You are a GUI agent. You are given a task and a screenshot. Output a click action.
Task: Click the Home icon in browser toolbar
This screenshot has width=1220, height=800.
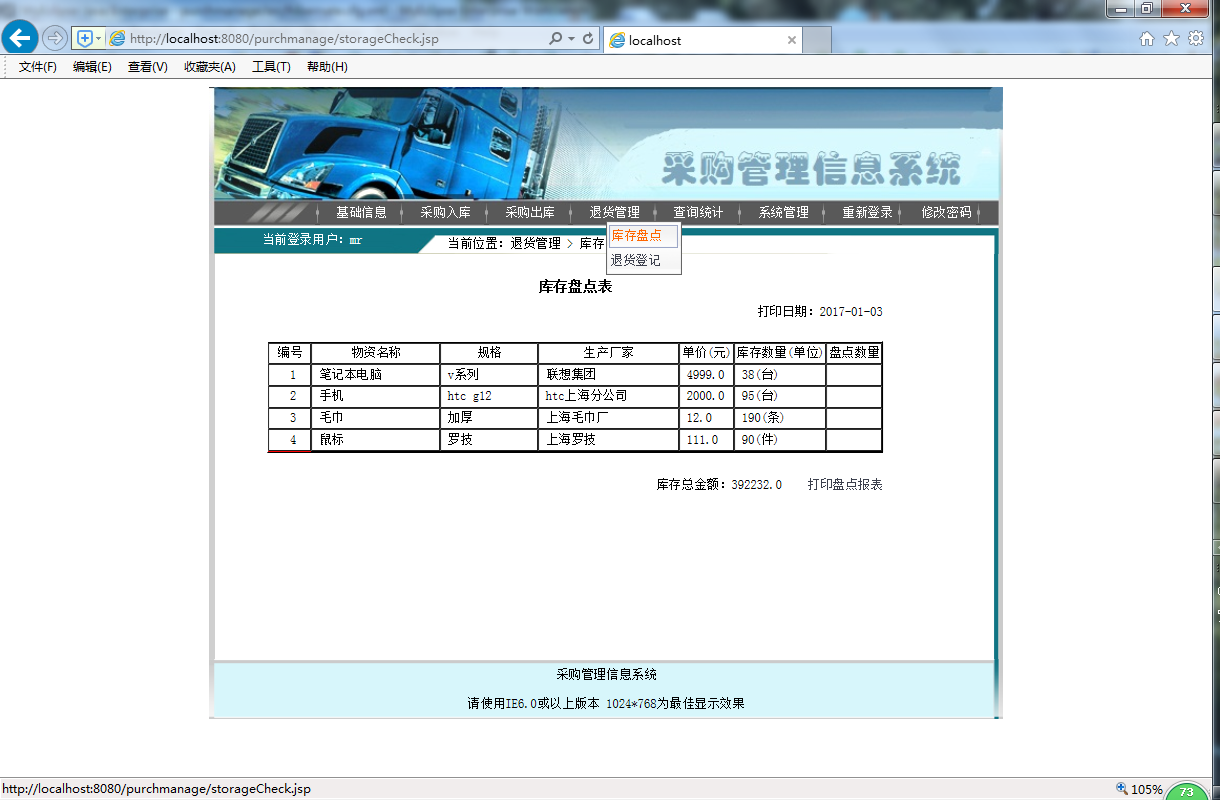[x=1146, y=38]
